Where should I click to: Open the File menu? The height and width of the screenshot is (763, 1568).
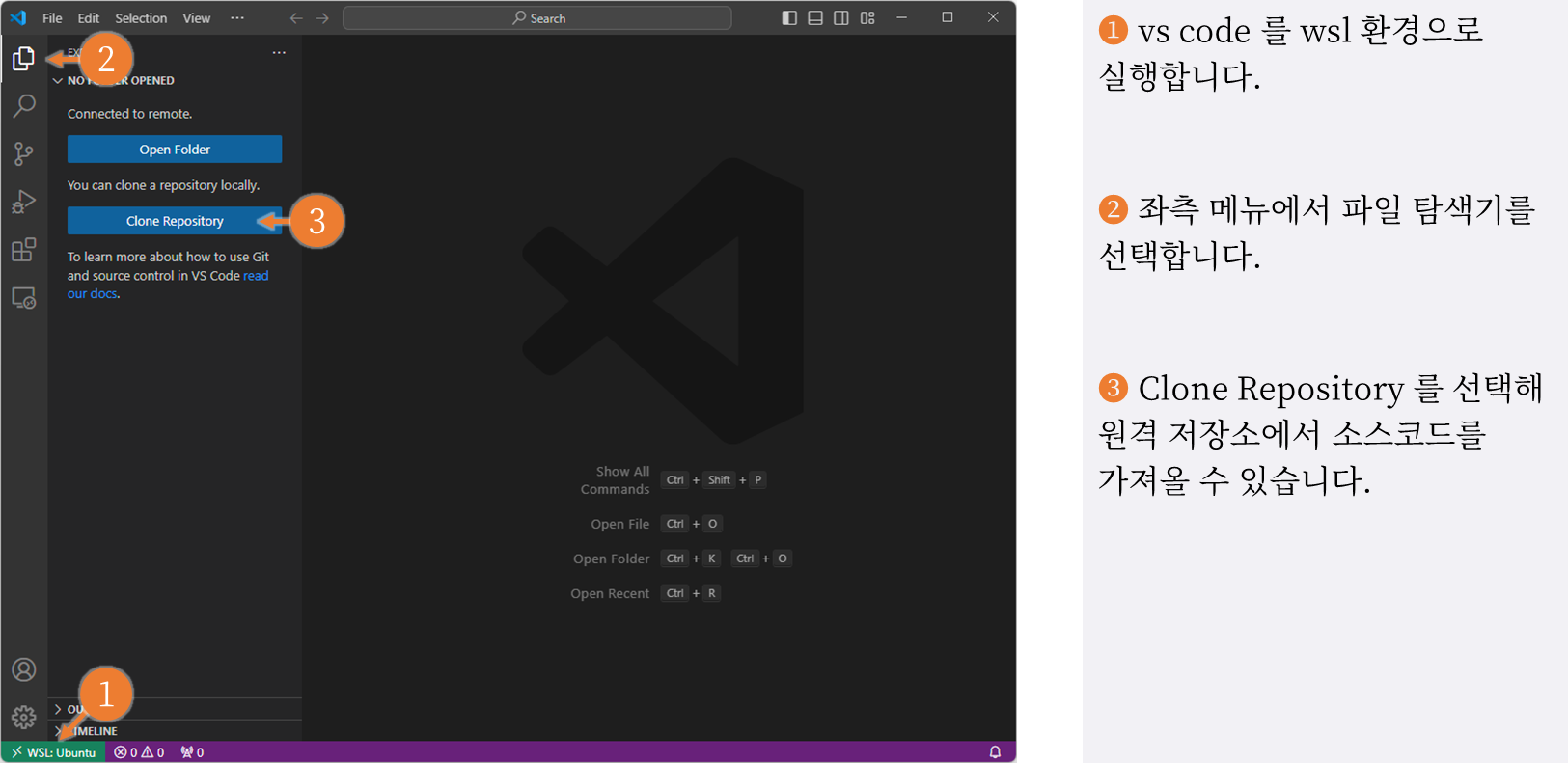coord(52,18)
